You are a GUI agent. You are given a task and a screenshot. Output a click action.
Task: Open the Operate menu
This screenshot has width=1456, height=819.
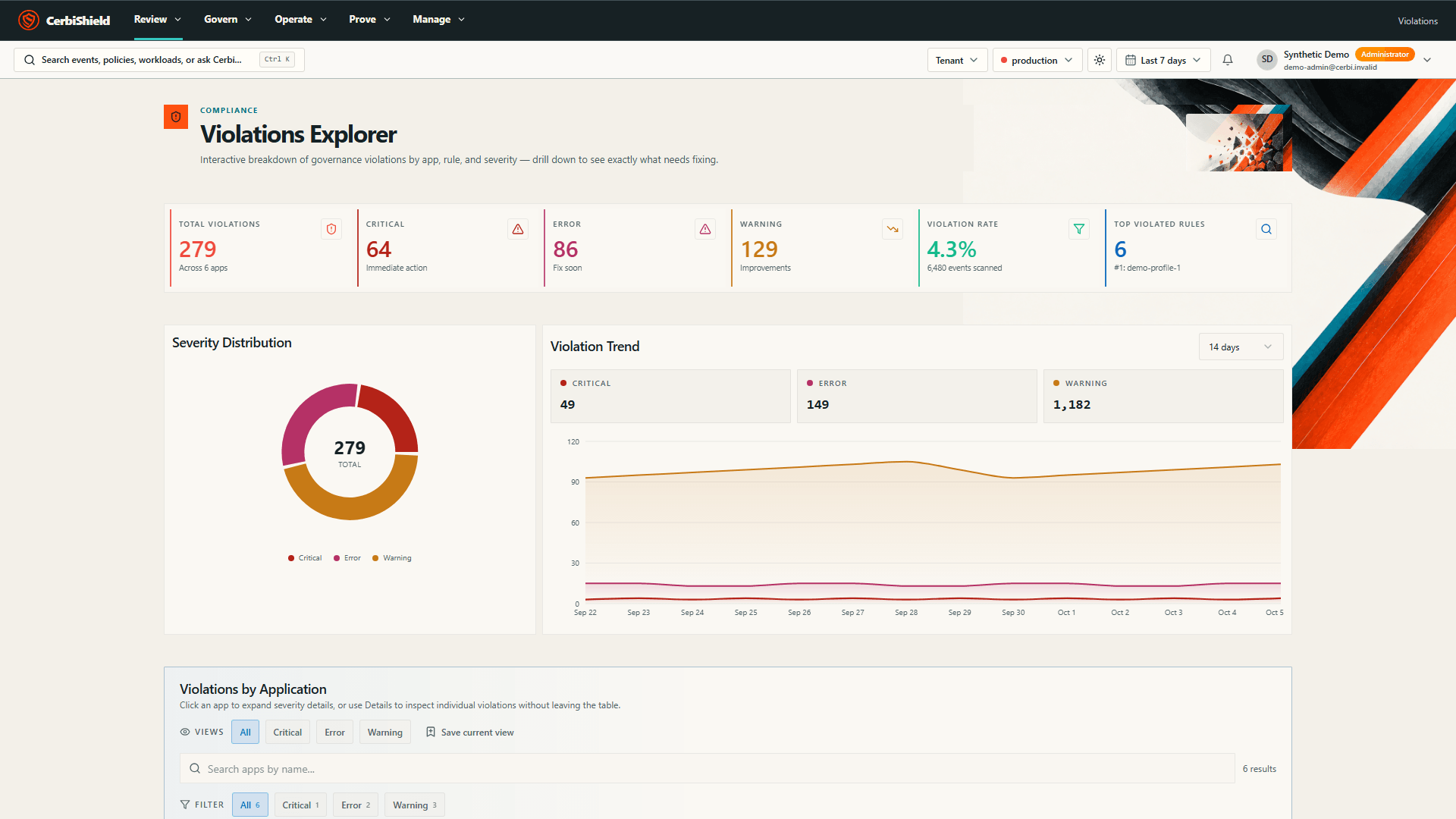[x=300, y=20]
